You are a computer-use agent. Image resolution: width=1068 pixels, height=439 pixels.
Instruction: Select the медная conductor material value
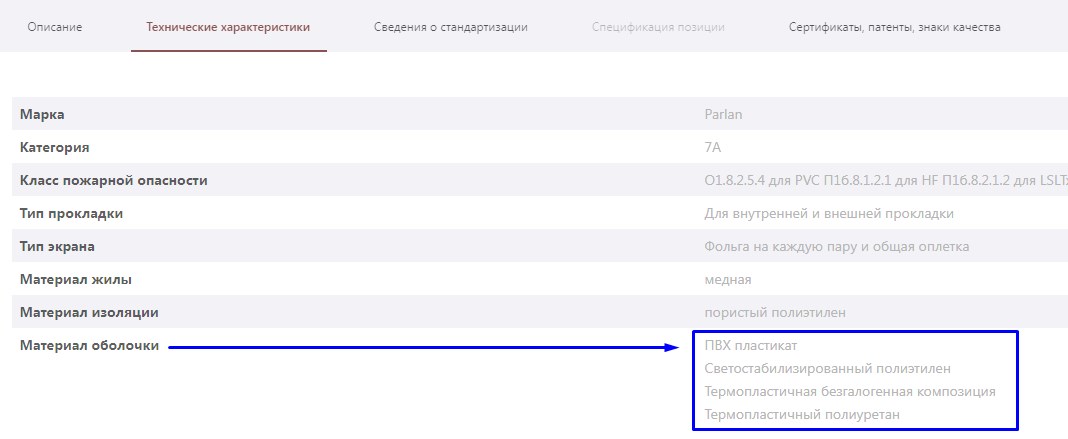728,280
